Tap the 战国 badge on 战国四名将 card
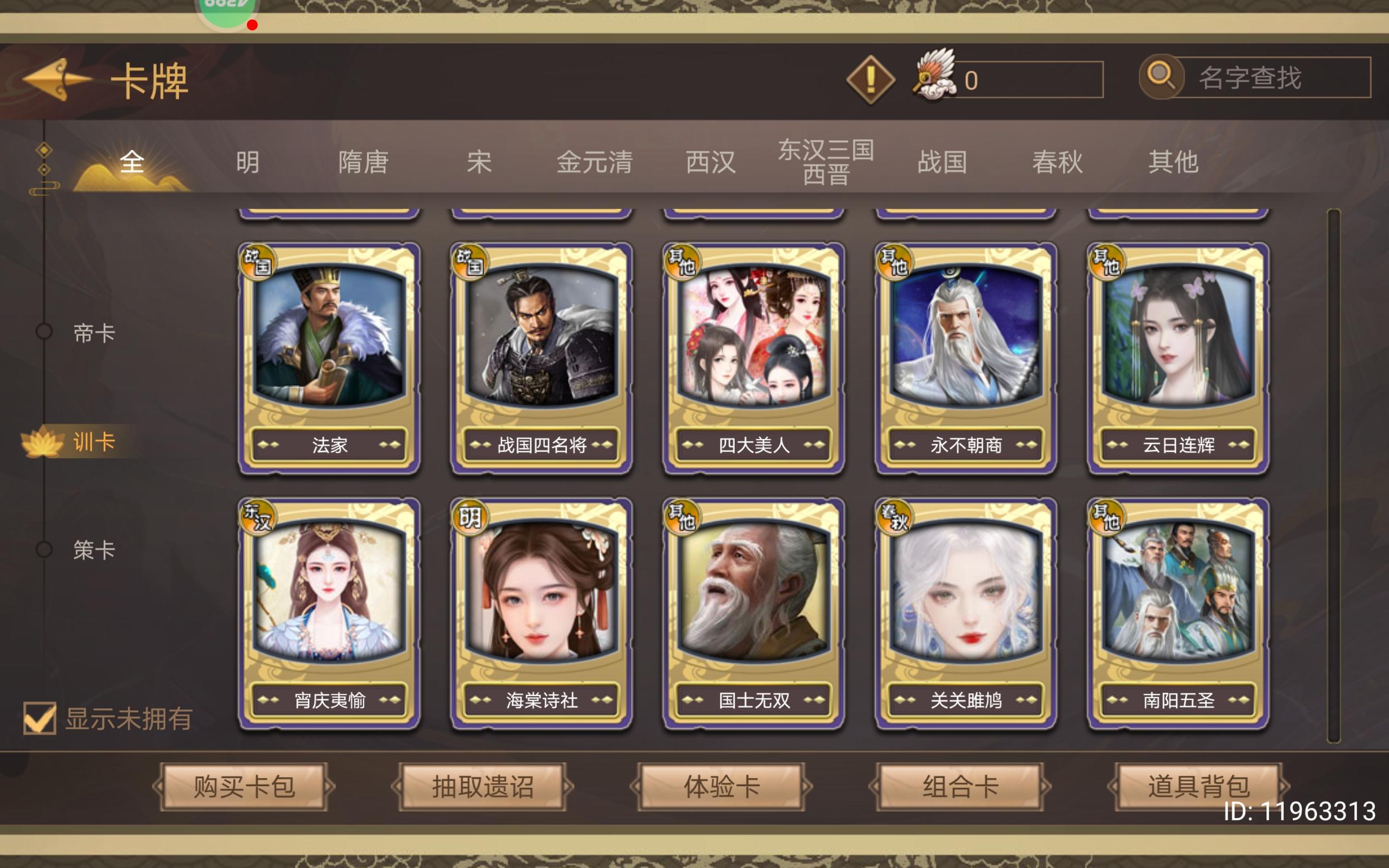Screen dimensions: 1389x868 point(469,262)
